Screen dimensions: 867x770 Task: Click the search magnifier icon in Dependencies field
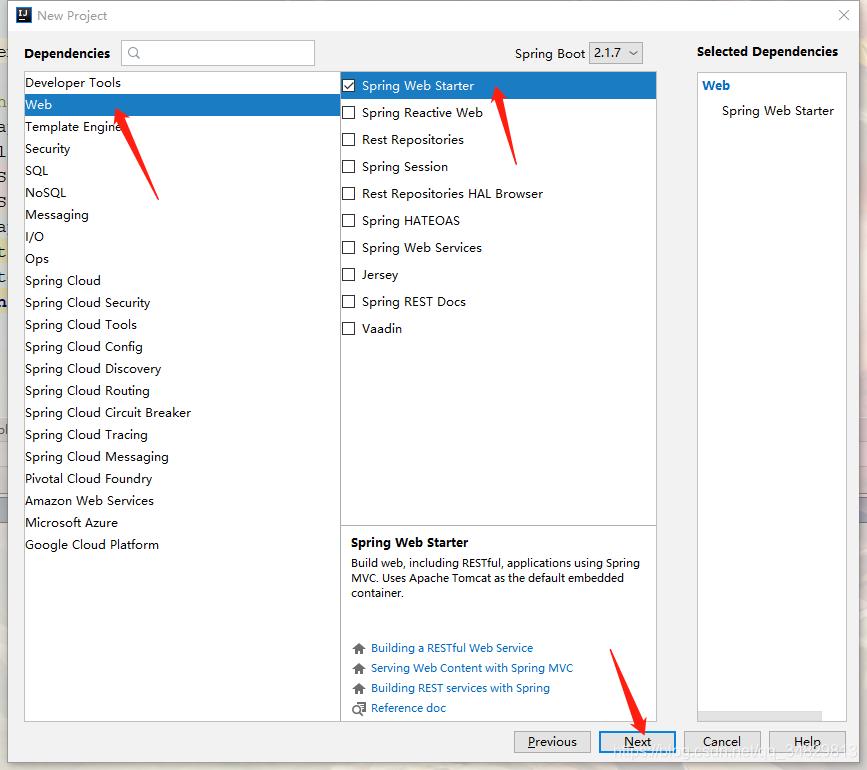[x=134, y=53]
